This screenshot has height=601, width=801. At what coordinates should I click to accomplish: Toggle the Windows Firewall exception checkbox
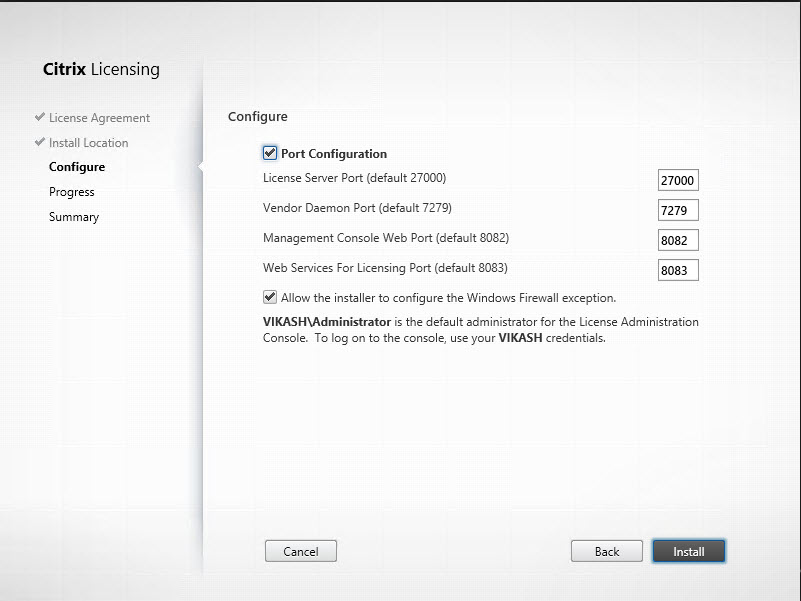[x=270, y=297]
